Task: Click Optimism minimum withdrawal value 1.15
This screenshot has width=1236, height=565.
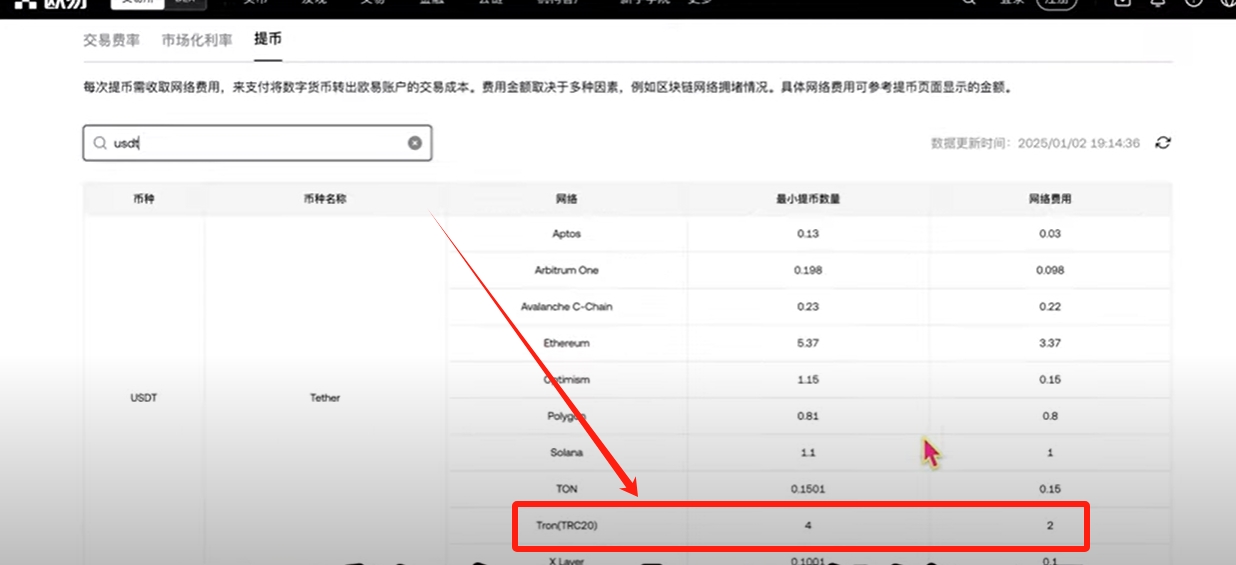Action: [808, 380]
